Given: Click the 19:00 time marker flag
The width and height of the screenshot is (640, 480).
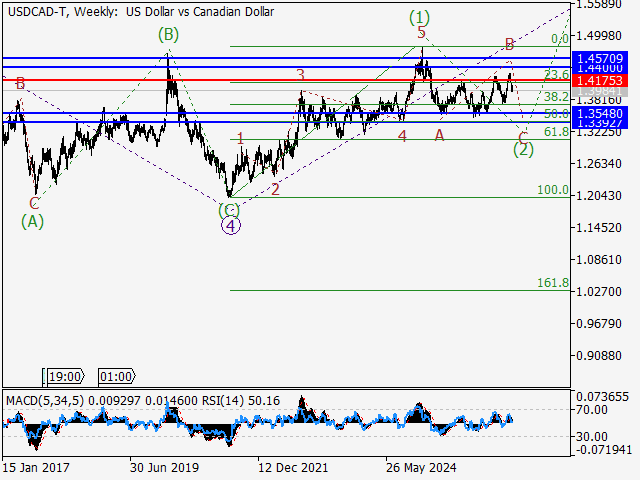Looking at the screenshot, I should click(x=64, y=376).
